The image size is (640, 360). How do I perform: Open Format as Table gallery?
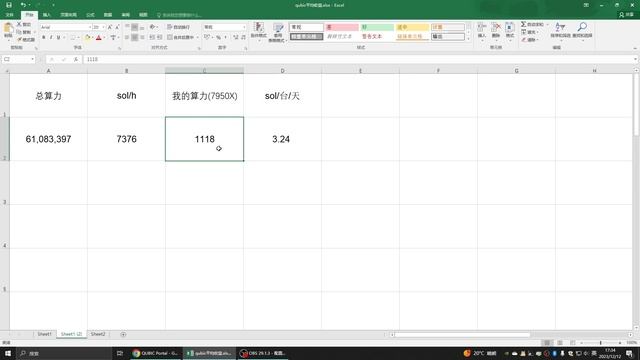278,32
